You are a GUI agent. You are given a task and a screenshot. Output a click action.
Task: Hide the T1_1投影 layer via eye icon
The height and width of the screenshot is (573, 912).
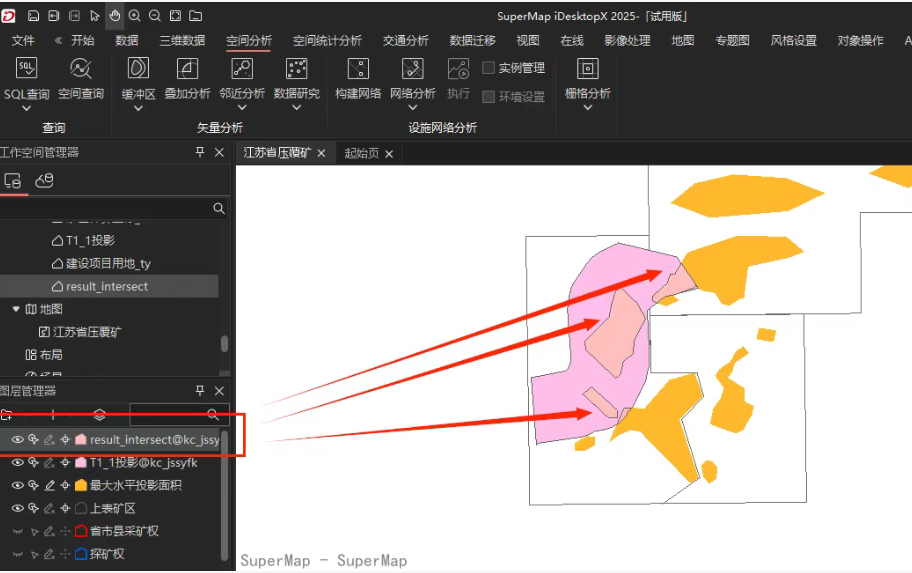pos(17,462)
